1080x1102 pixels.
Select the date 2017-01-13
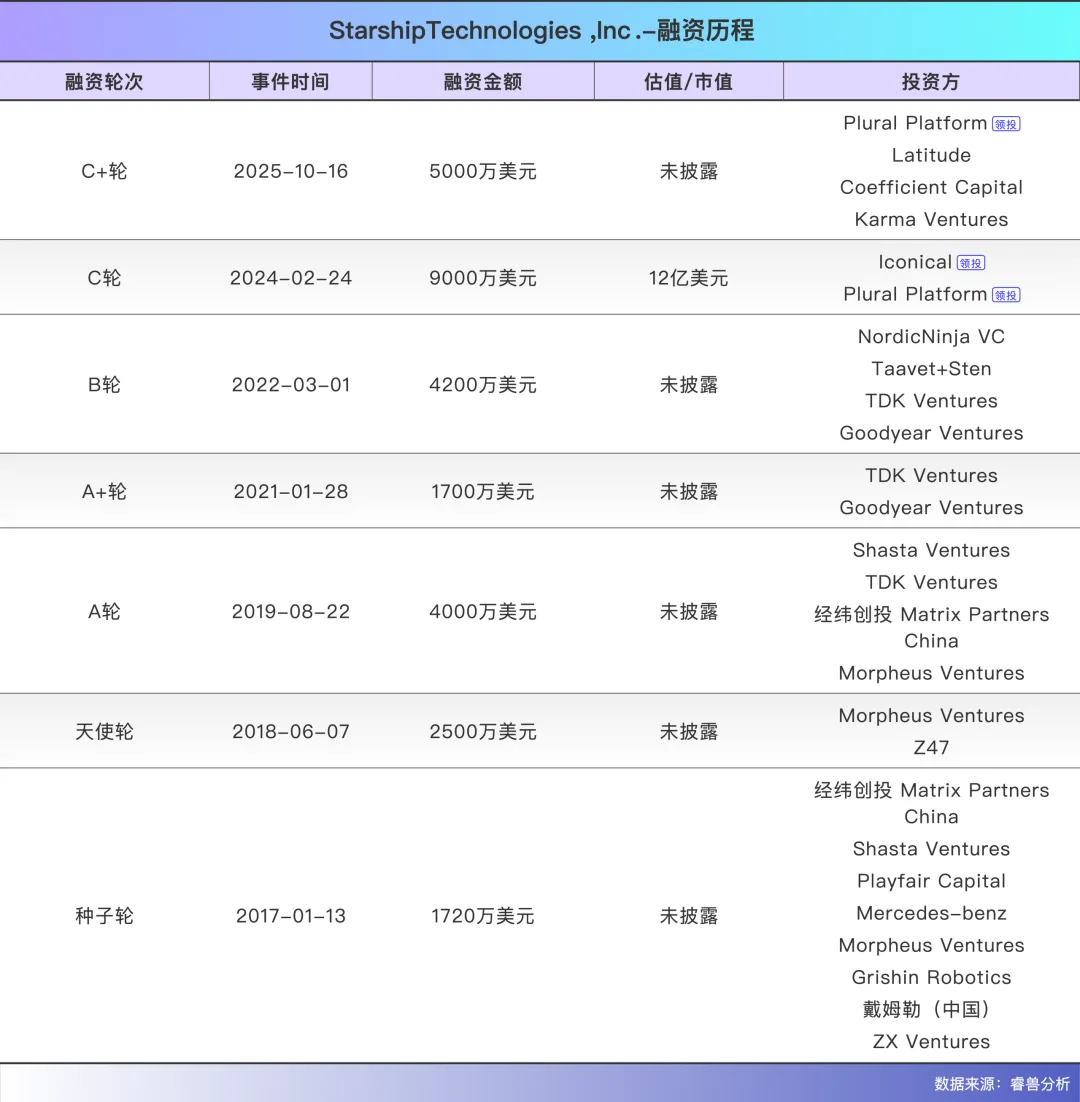[290, 916]
